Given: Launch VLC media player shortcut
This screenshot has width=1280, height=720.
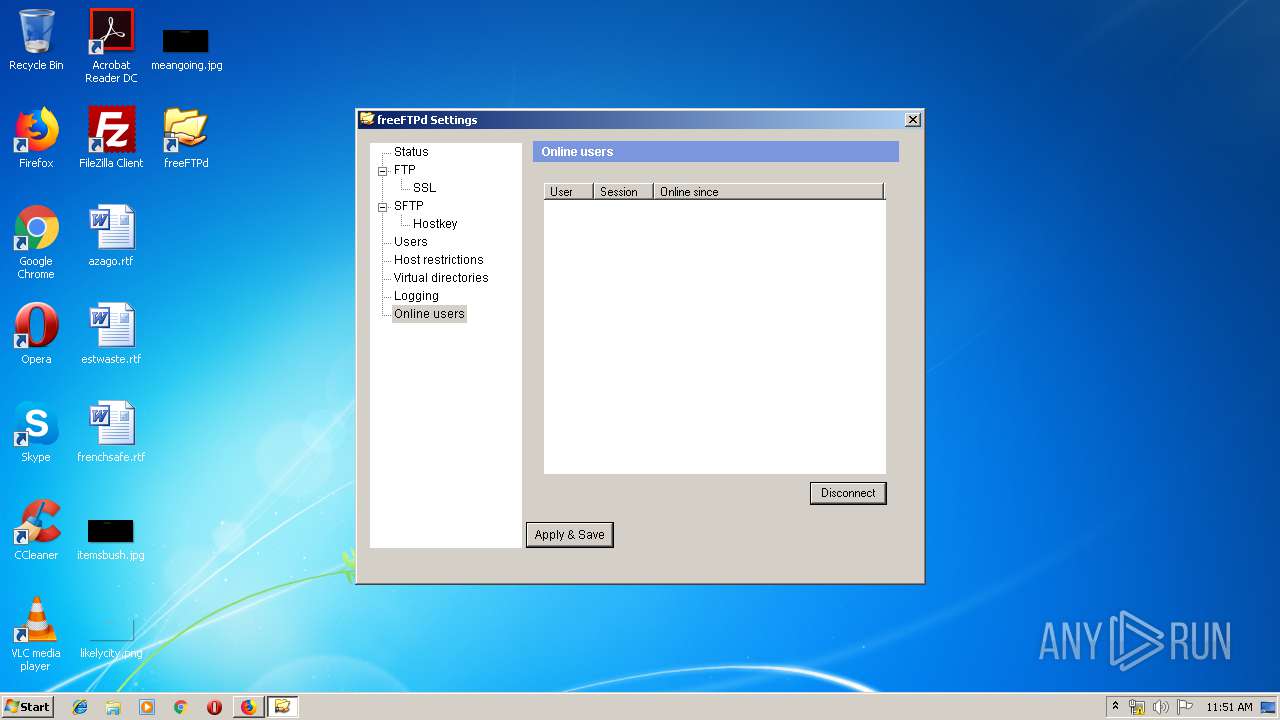Looking at the screenshot, I should (36, 634).
